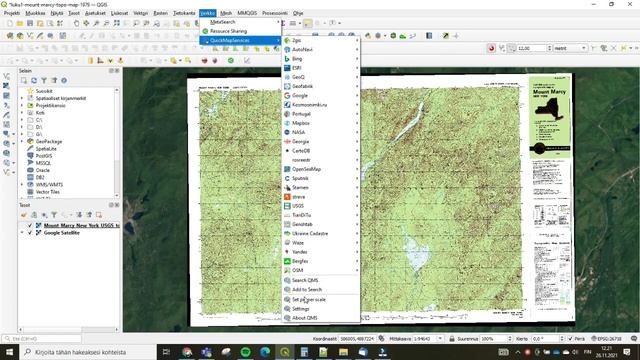Image resolution: width=640 pixels, height=360 pixels.
Task: Click the Open Data Source Manager icon
Action: (x=10, y=36)
